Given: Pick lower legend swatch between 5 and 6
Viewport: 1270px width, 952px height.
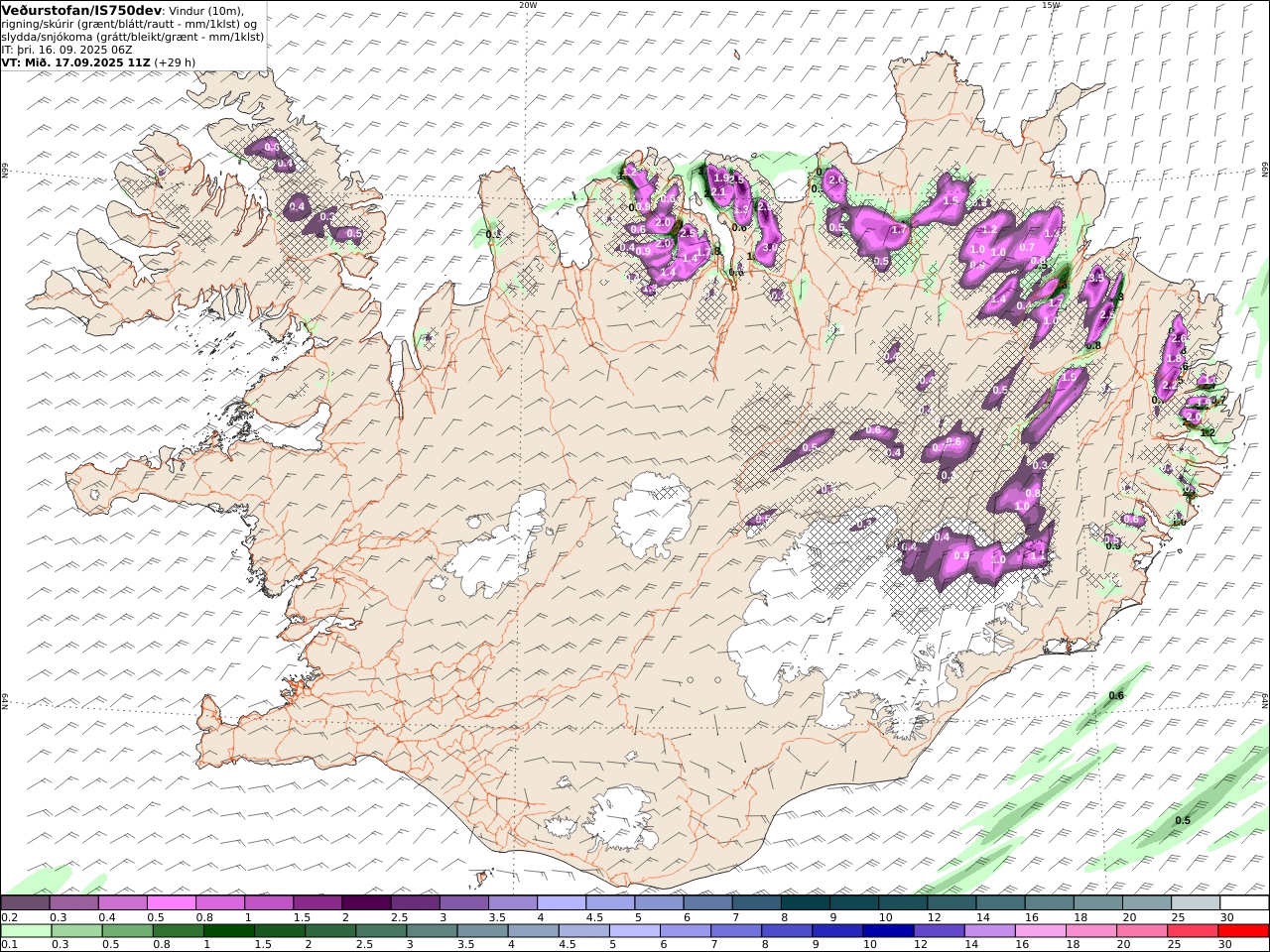Looking at the screenshot, I should [x=634, y=931].
